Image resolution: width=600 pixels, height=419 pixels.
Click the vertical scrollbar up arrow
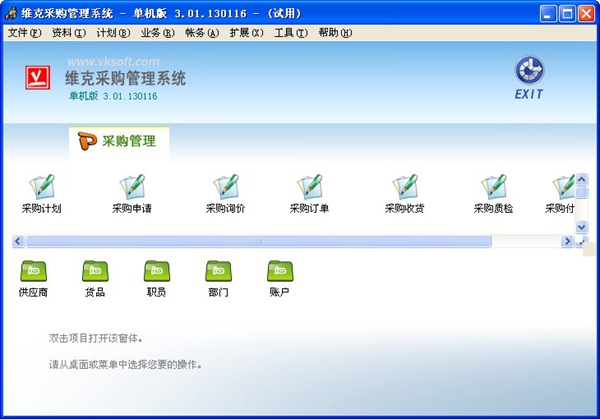(582, 179)
